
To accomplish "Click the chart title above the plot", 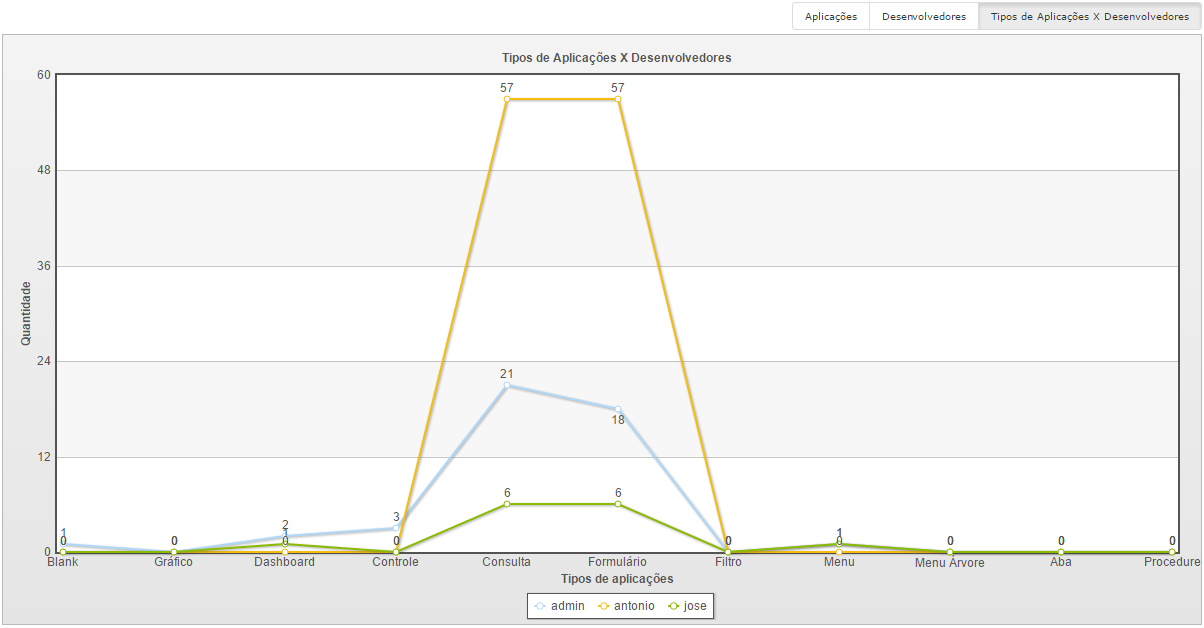I will click(x=617, y=57).
